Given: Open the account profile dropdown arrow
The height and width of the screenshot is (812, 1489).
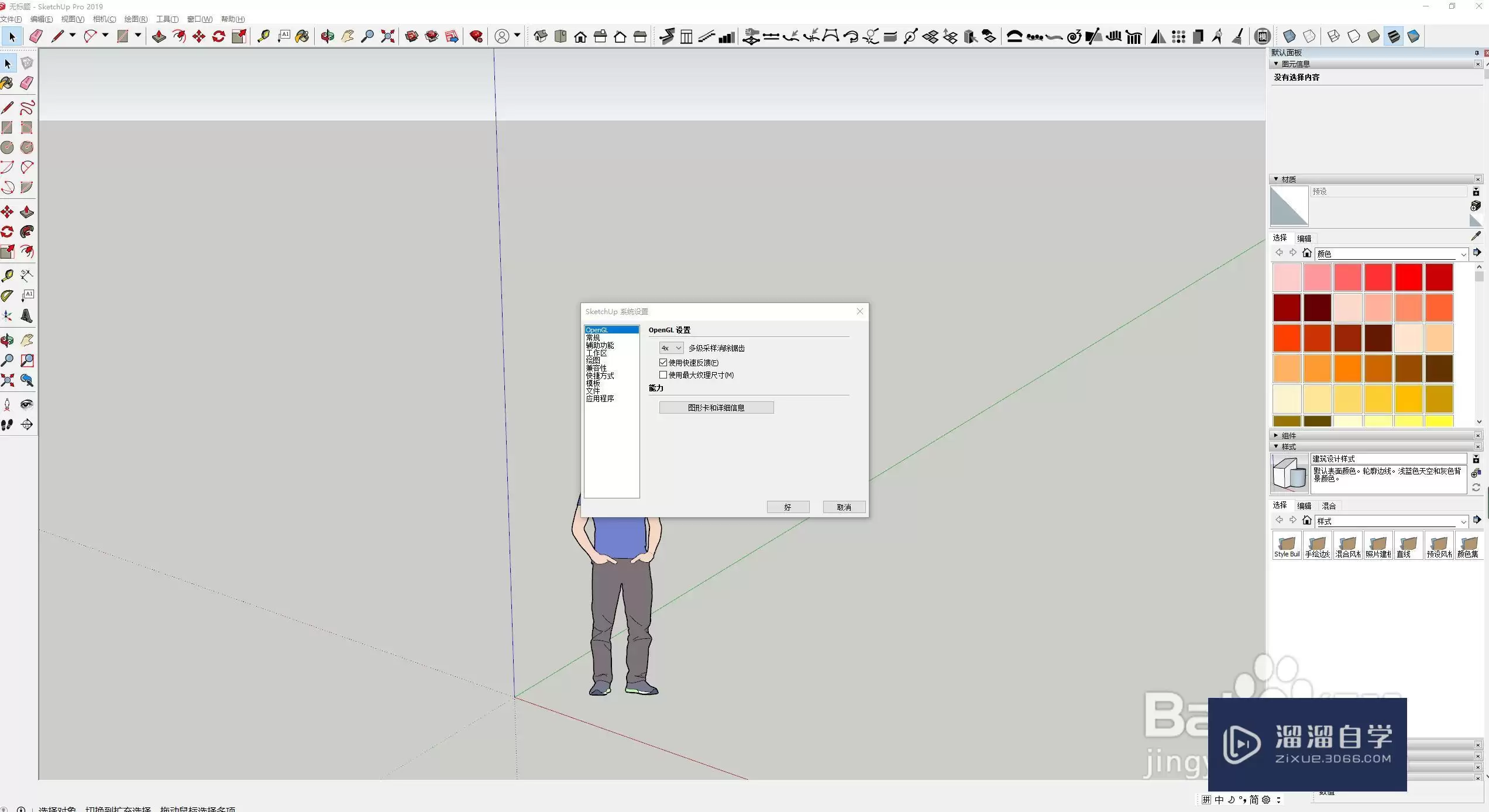Looking at the screenshot, I should [x=517, y=36].
